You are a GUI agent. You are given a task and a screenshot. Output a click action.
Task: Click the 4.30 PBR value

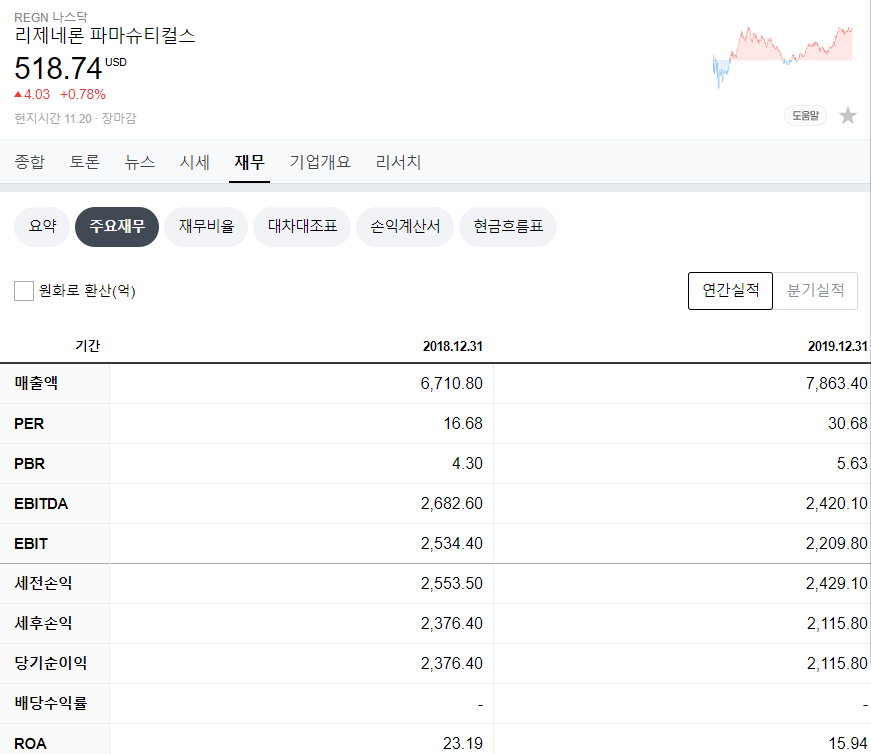pos(467,463)
